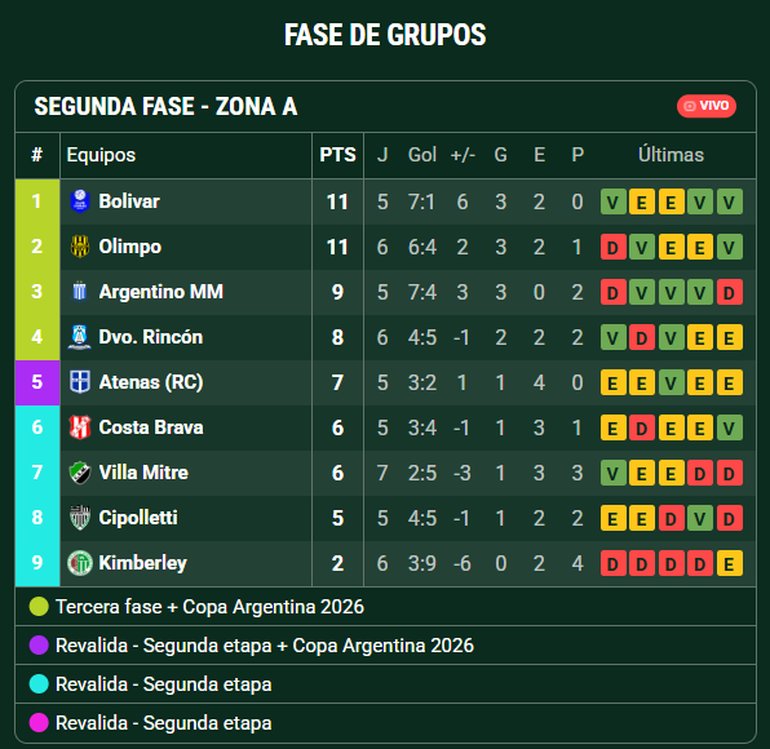Sort the table by PTS column
Screen dimensions: 770x749
point(337,155)
